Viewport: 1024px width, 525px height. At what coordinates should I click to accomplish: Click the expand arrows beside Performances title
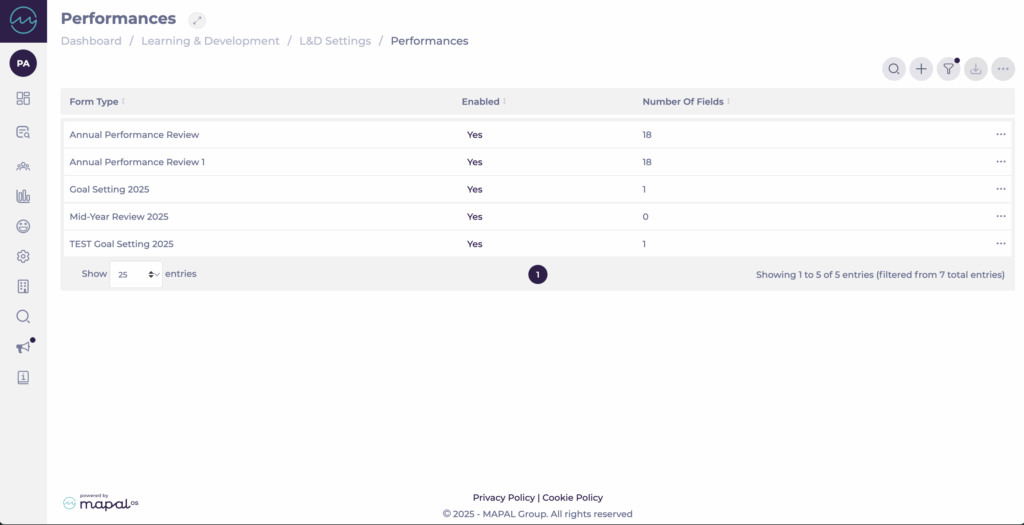[x=197, y=20]
